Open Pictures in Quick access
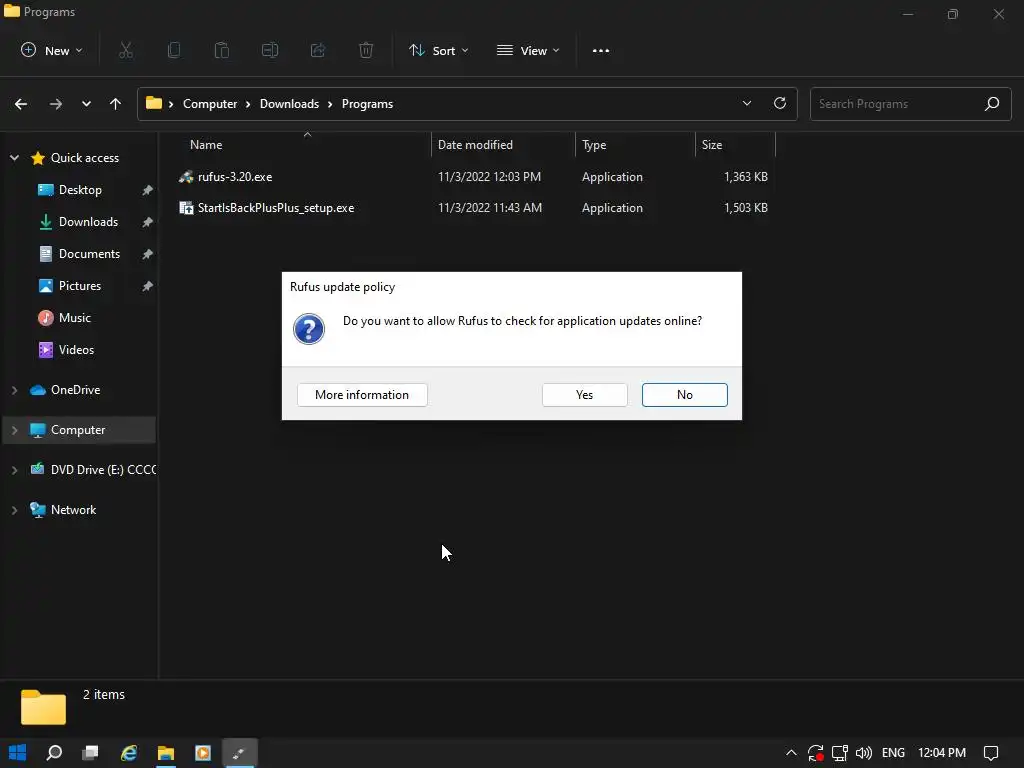 pyautogui.click(x=80, y=286)
